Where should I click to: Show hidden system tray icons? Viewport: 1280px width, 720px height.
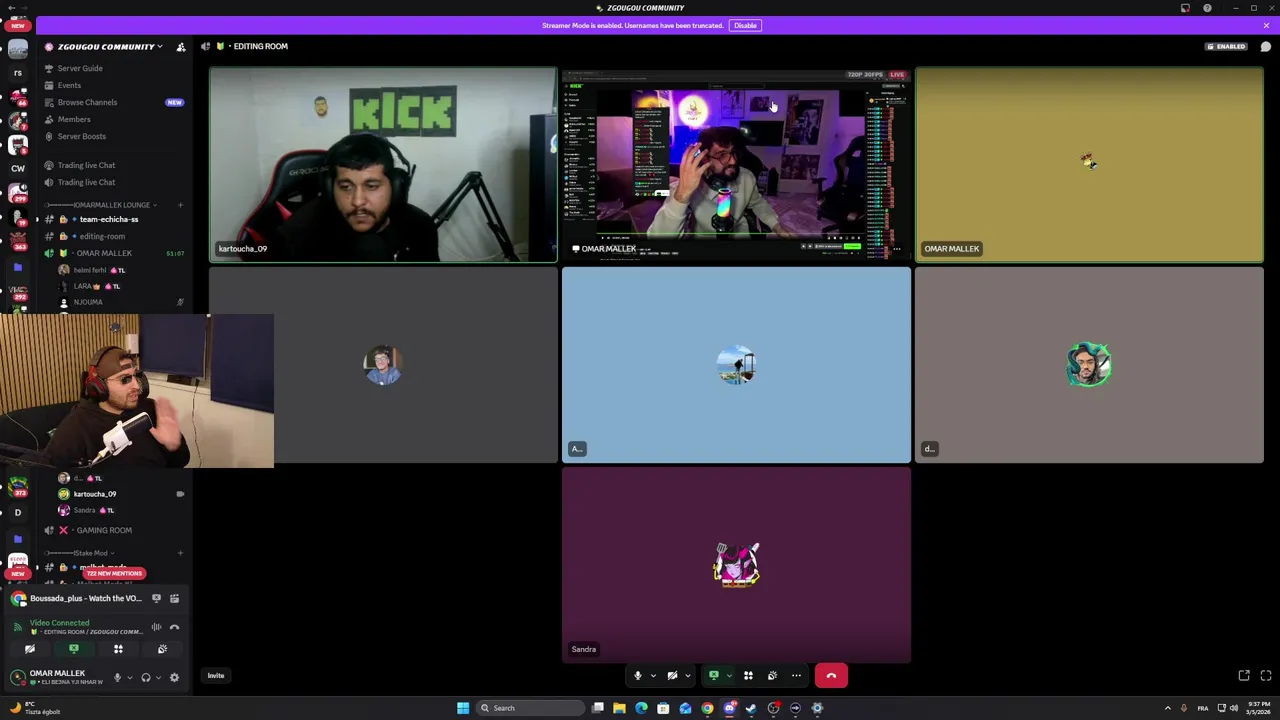(x=1167, y=708)
